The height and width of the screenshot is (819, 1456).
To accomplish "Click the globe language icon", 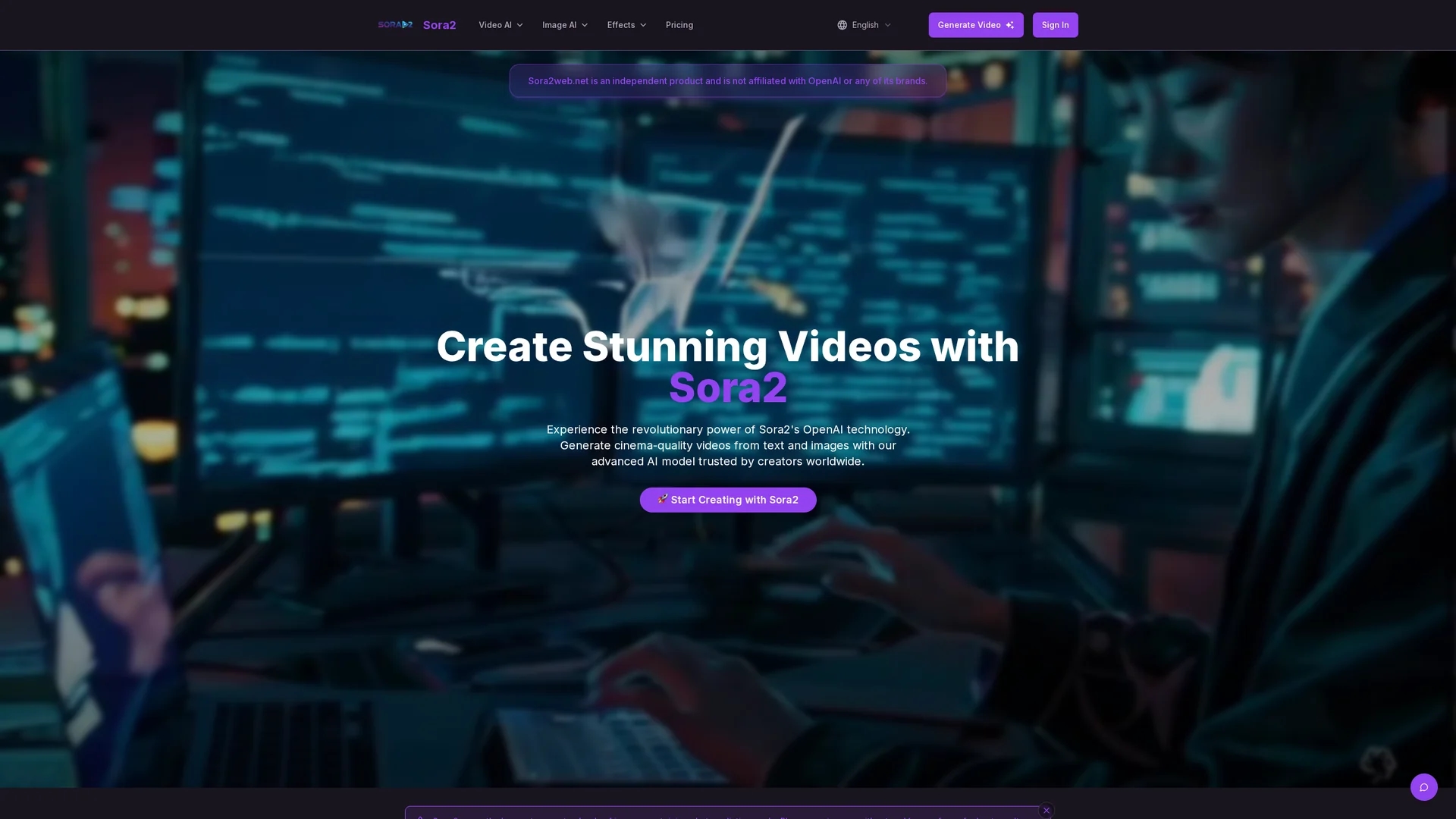I will (842, 25).
